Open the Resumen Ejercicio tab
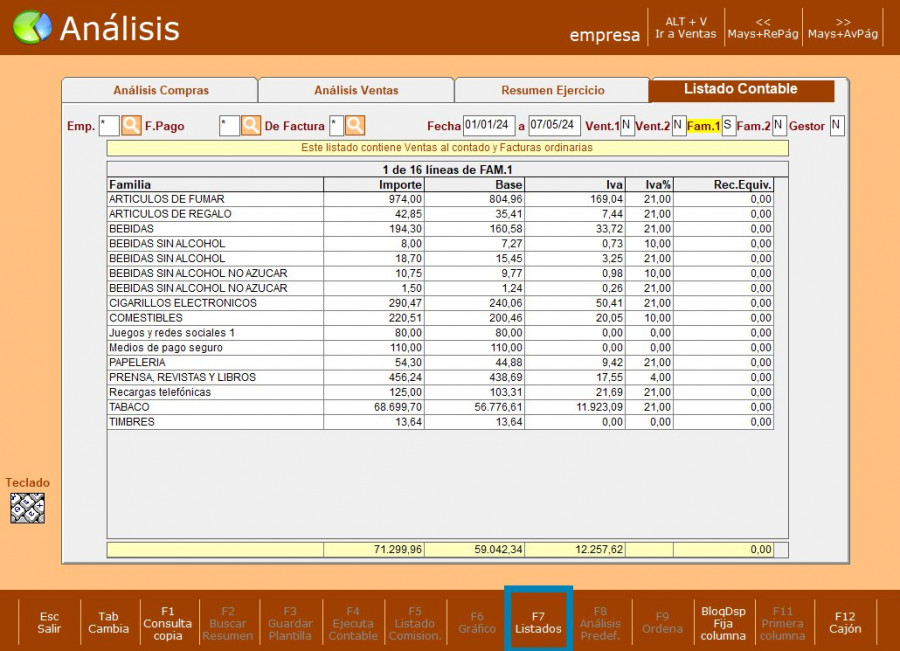Image resolution: width=900 pixels, height=651 pixels. 552,90
